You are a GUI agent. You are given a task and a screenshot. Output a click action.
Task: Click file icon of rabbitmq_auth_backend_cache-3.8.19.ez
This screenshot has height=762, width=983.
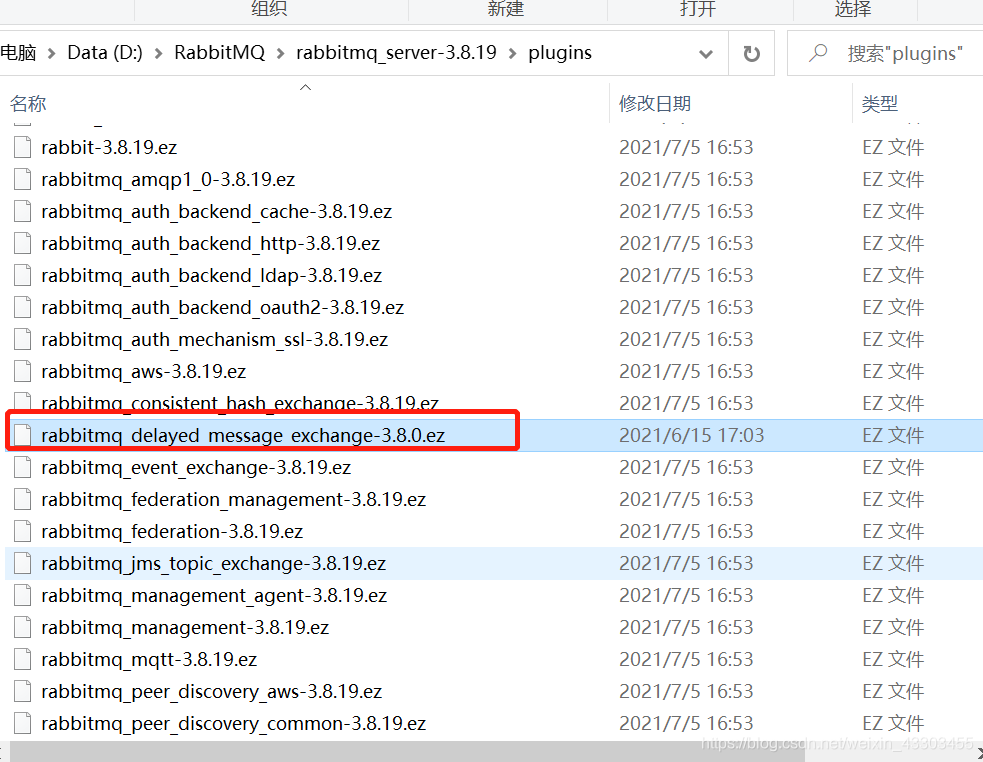[23, 211]
